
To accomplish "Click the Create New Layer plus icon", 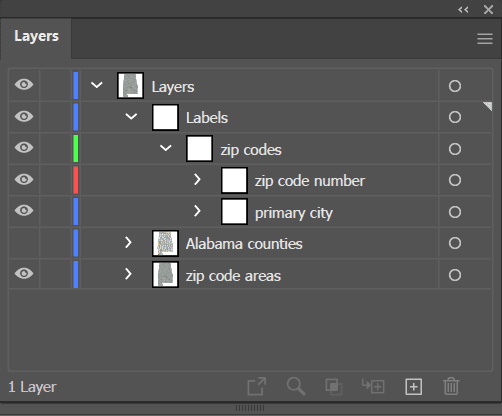I will pyautogui.click(x=414, y=387).
